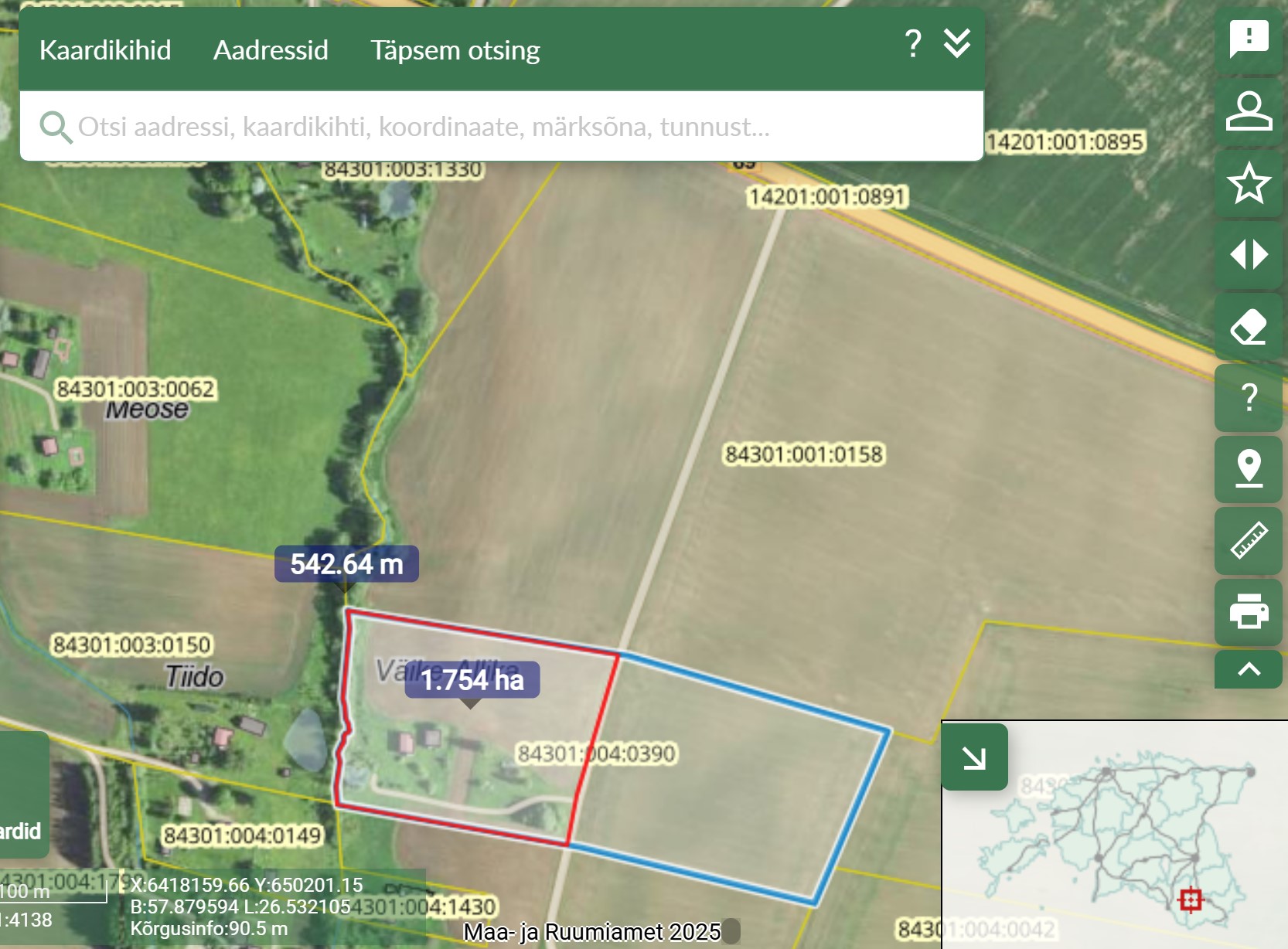Click parcel label 84301:001:0158

(804, 454)
